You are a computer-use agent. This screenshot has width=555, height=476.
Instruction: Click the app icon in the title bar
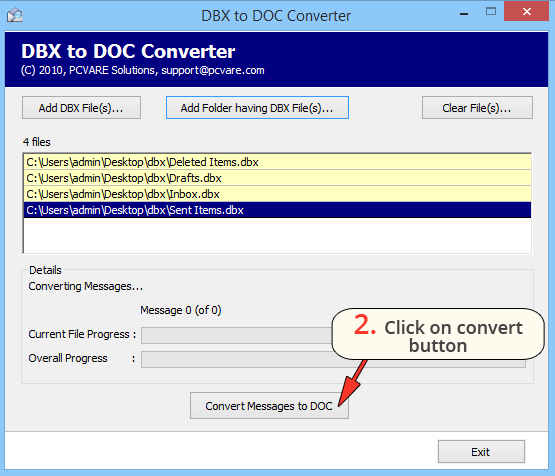click(x=15, y=16)
